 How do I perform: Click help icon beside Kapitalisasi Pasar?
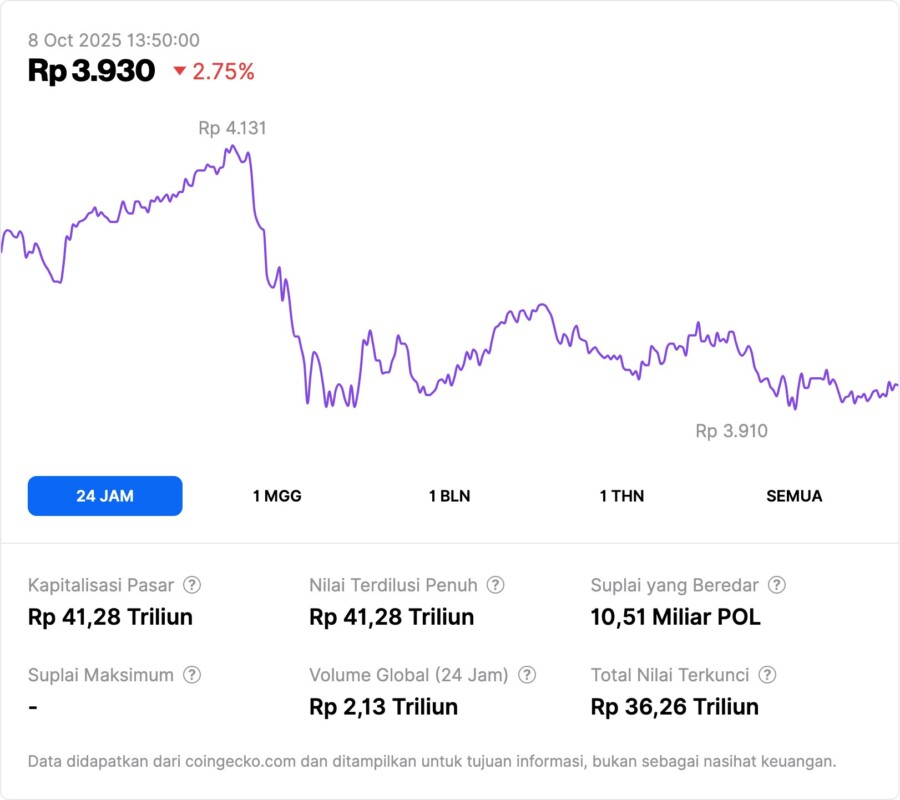(191, 585)
